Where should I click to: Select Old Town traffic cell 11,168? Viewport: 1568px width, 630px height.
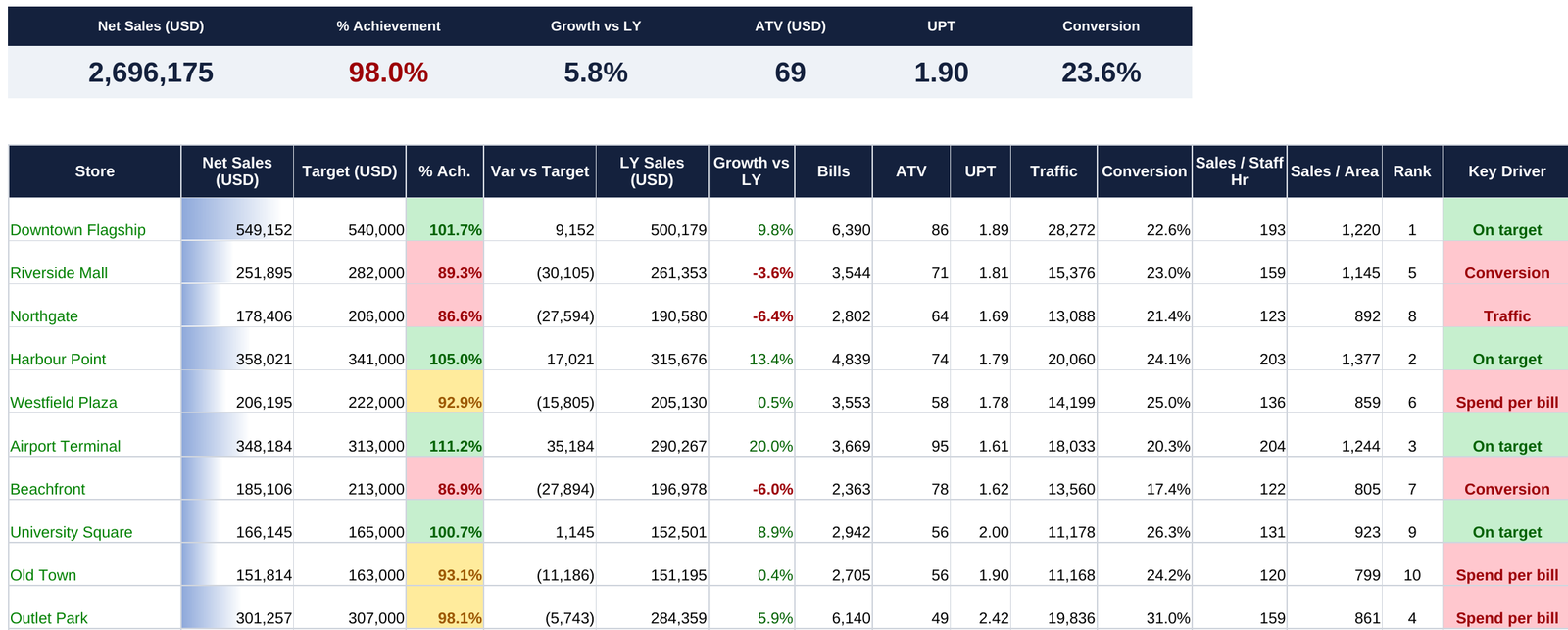pyautogui.click(x=1054, y=564)
